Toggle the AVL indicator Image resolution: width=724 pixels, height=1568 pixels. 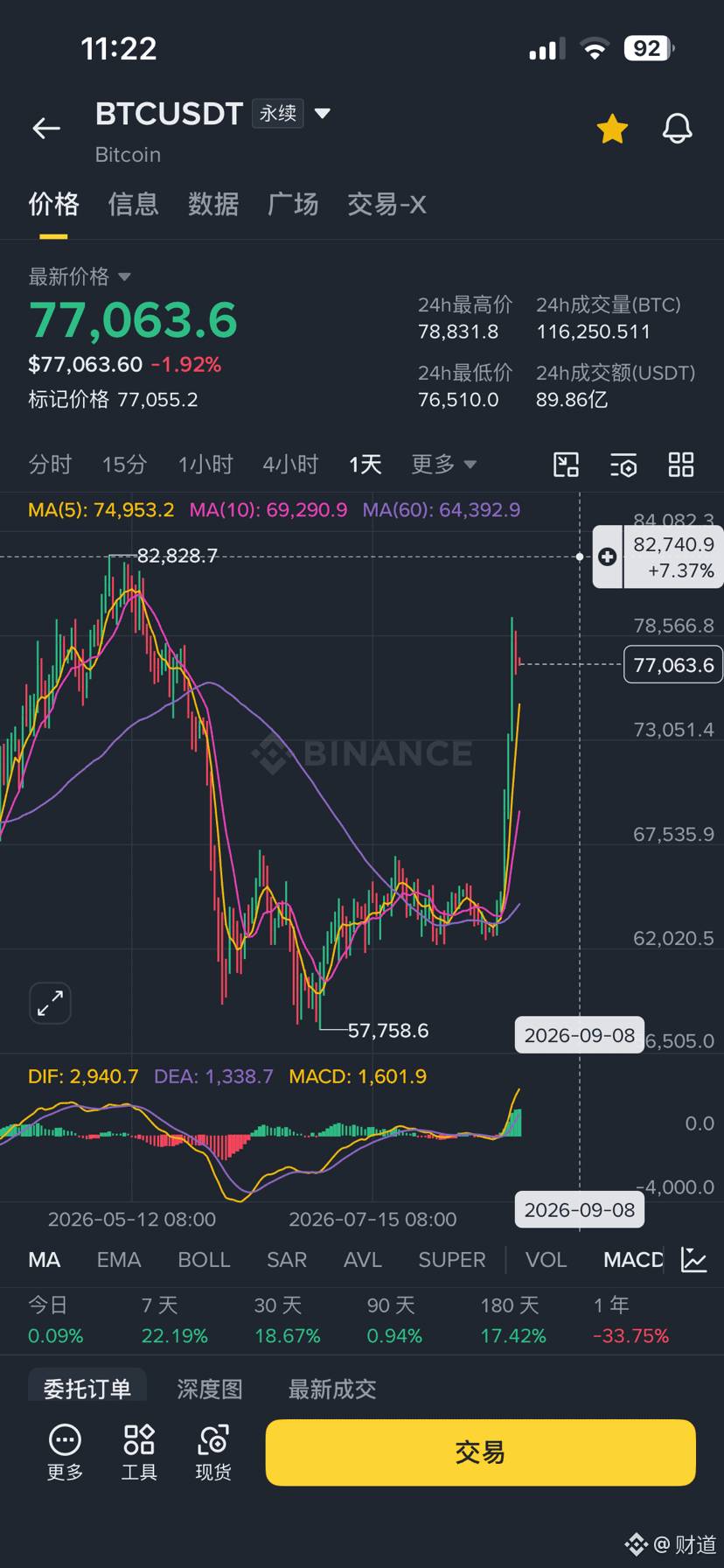(x=363, y=1259)
